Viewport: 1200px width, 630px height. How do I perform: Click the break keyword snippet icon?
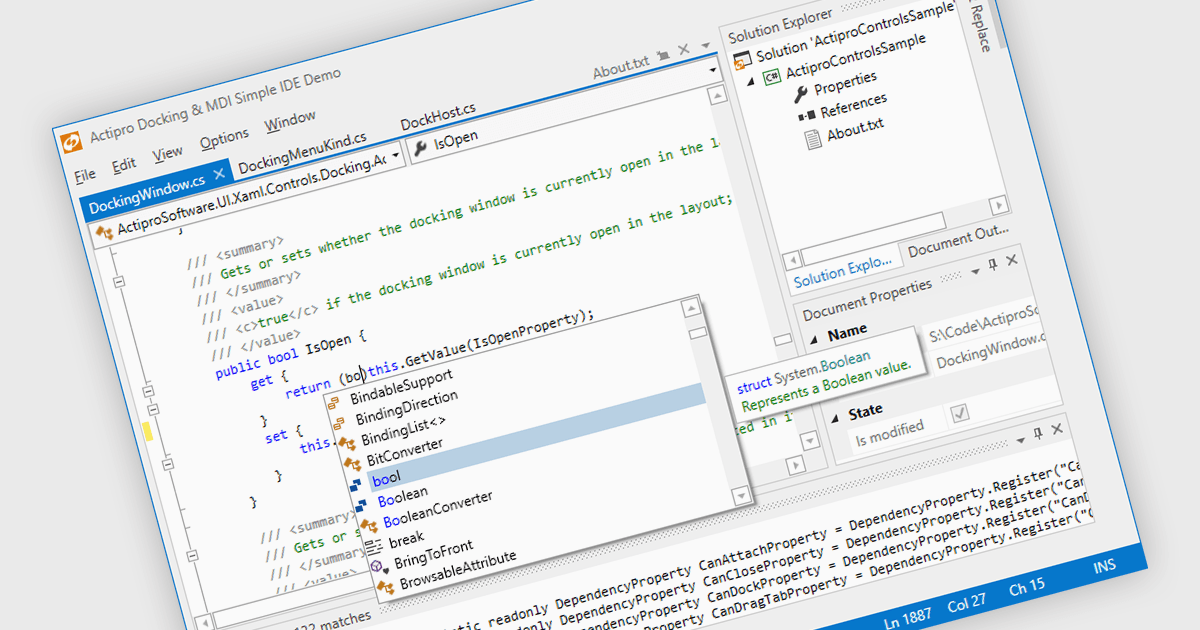[x=372, y=546]
